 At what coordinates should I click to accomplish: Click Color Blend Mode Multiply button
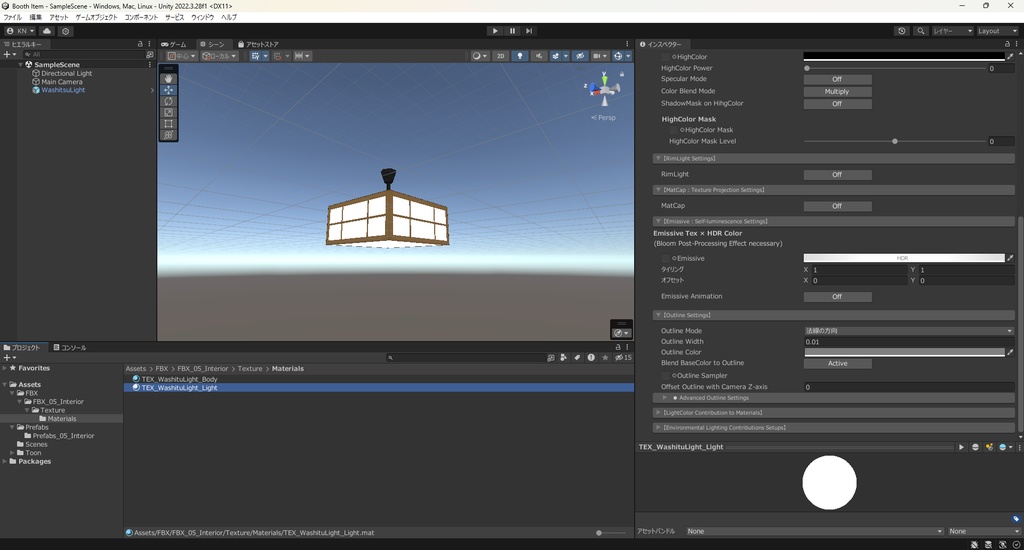point(837,92)
